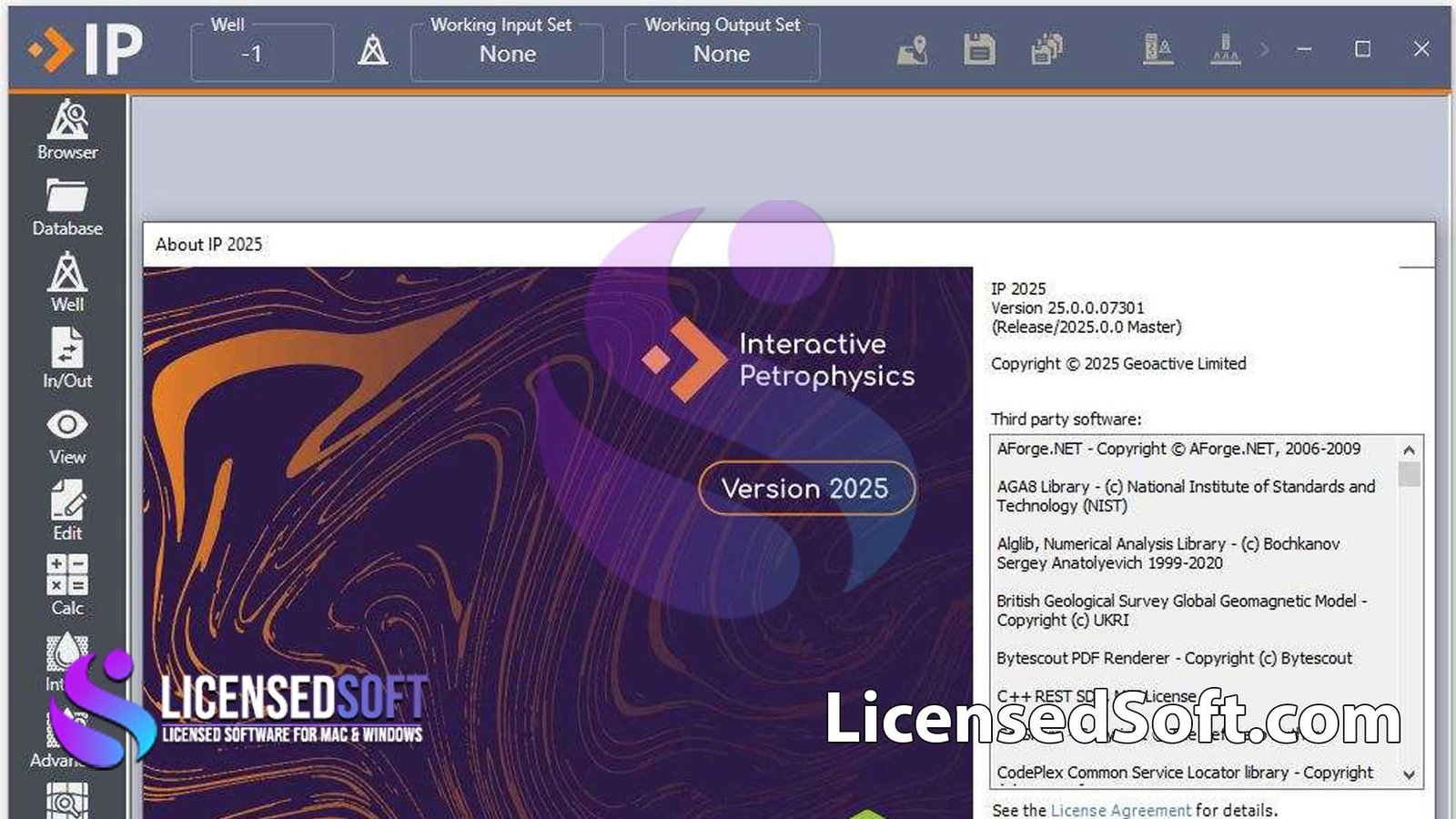The height and width of the screenshot is (819, 1456).
Task: Open the Working Output Set selector
Action: tap(722, 55)
